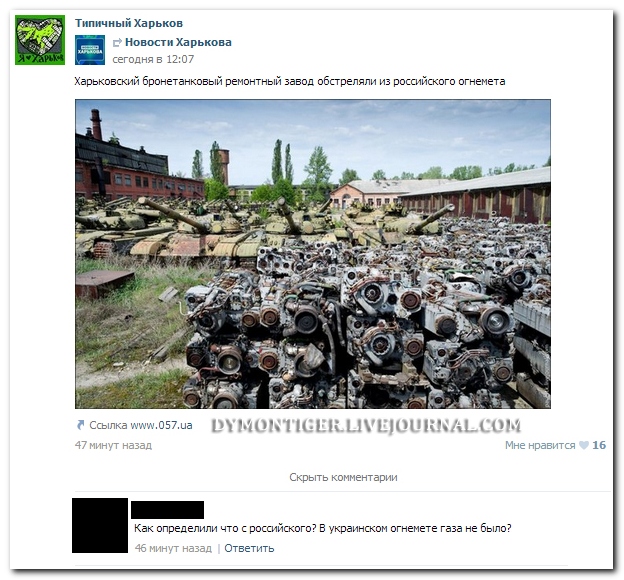624x580 pixels.
Task: Click the blacked-out commenter name
Action: [x=168, y=510]
